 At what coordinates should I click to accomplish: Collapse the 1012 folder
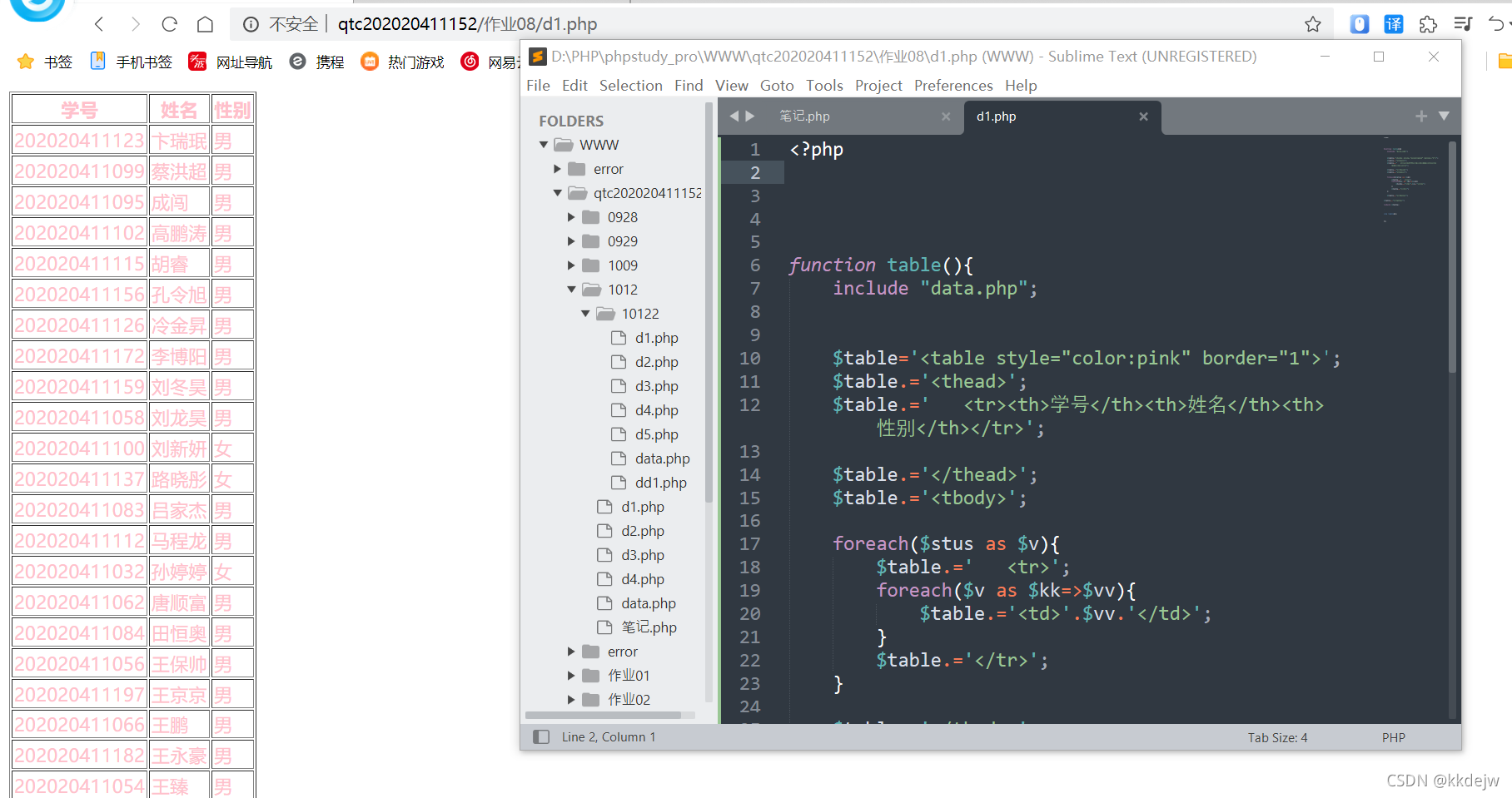(x=572, y=290)
